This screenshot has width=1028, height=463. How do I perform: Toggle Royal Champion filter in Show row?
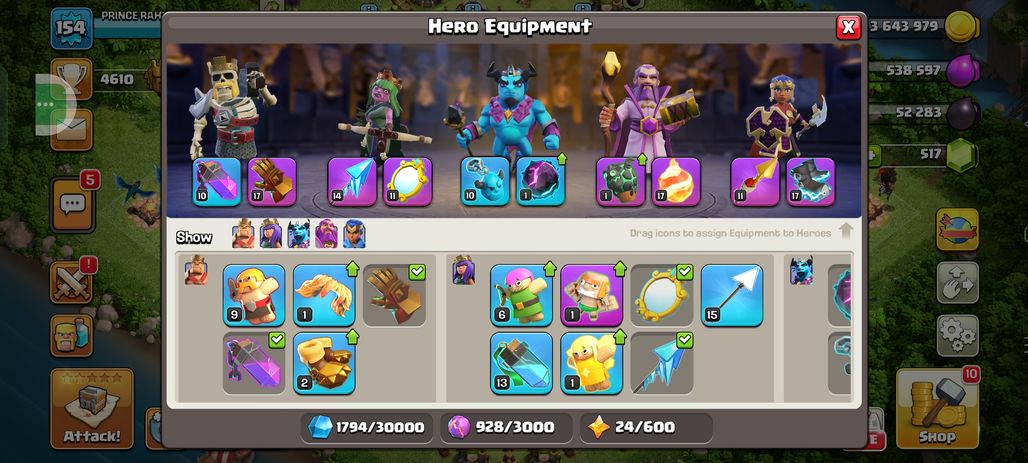click(x=354, y=234)
